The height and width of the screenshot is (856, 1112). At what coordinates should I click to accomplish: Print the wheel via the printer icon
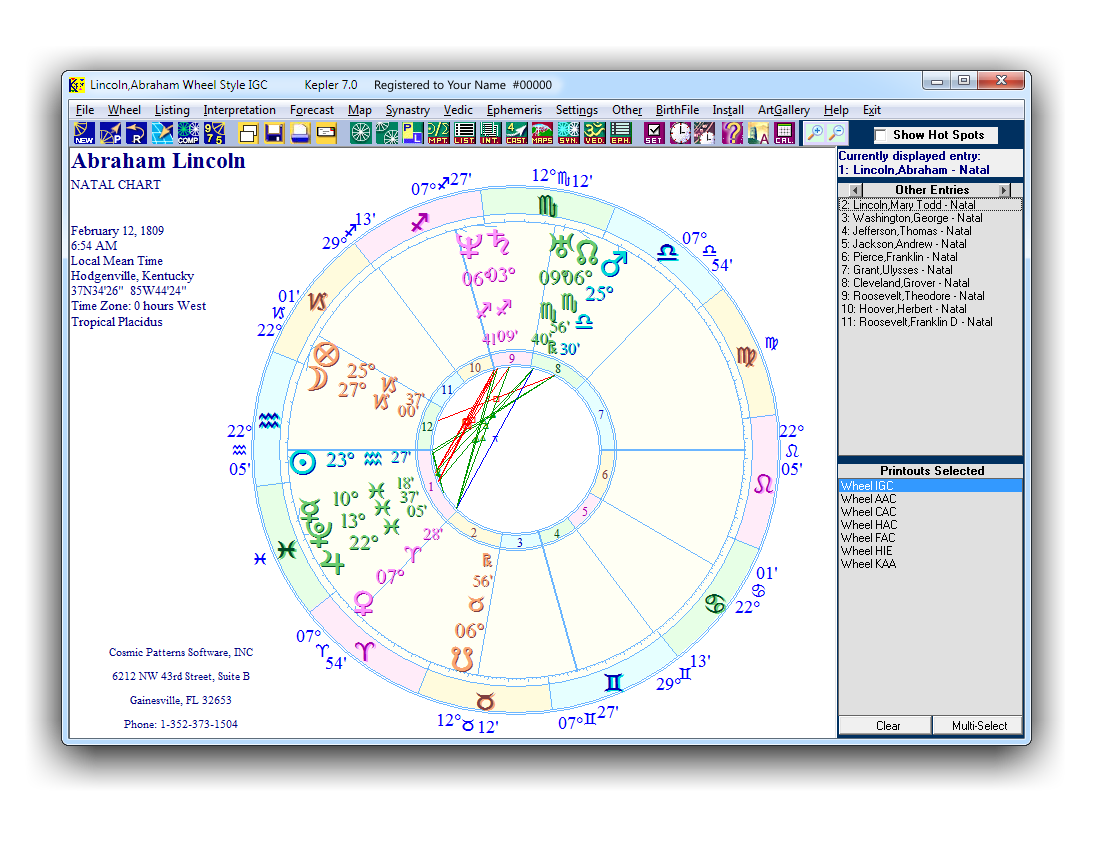[300, 132]
